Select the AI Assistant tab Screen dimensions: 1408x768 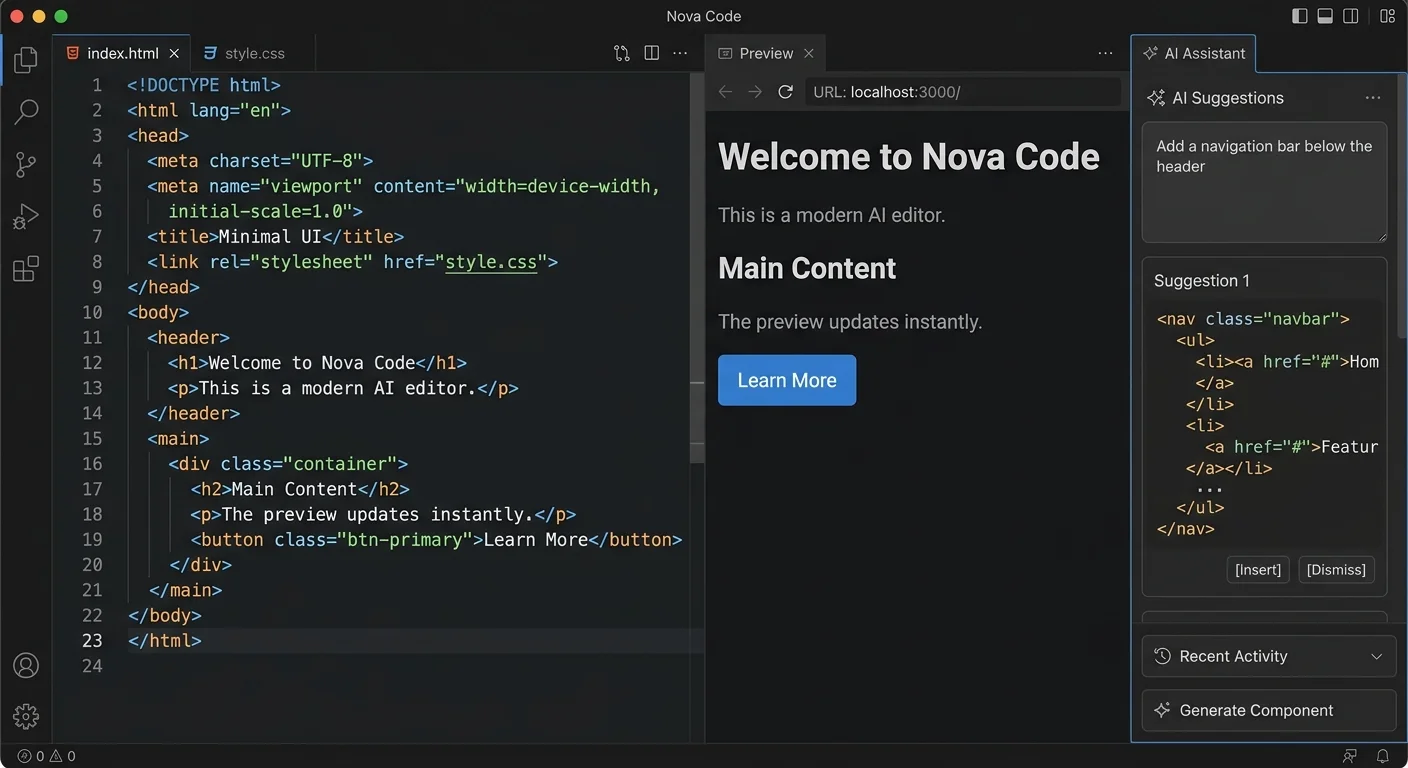(x=1193, y=54)
